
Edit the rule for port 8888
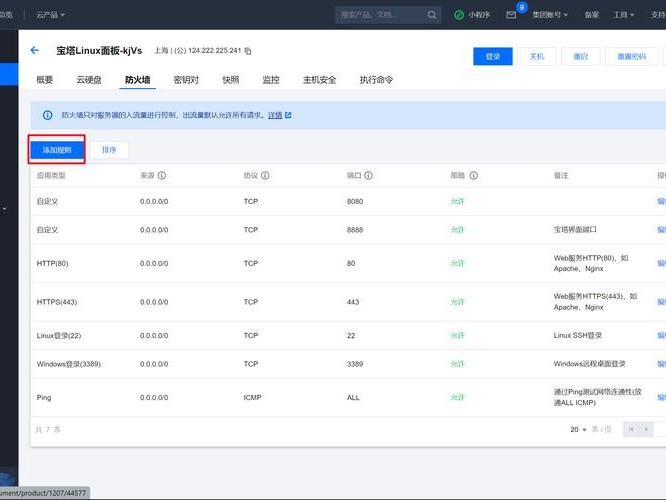coord(662,230)
